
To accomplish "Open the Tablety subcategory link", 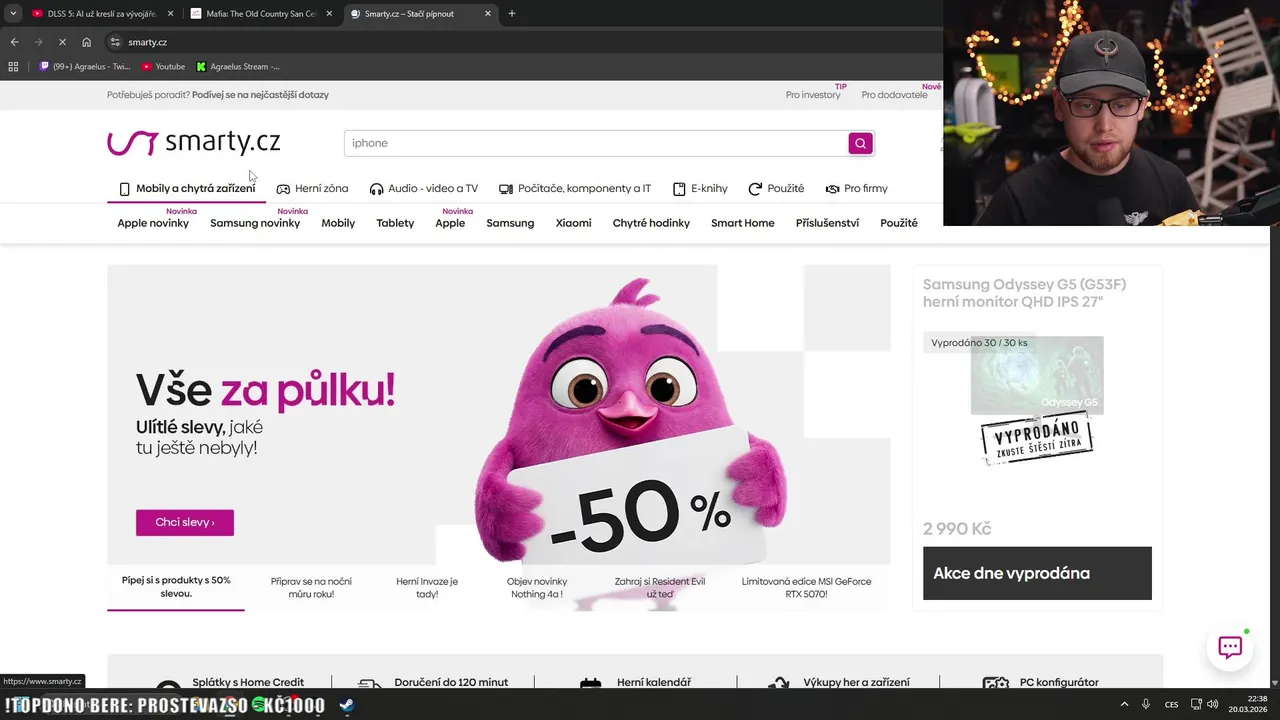I will (395, 223).
